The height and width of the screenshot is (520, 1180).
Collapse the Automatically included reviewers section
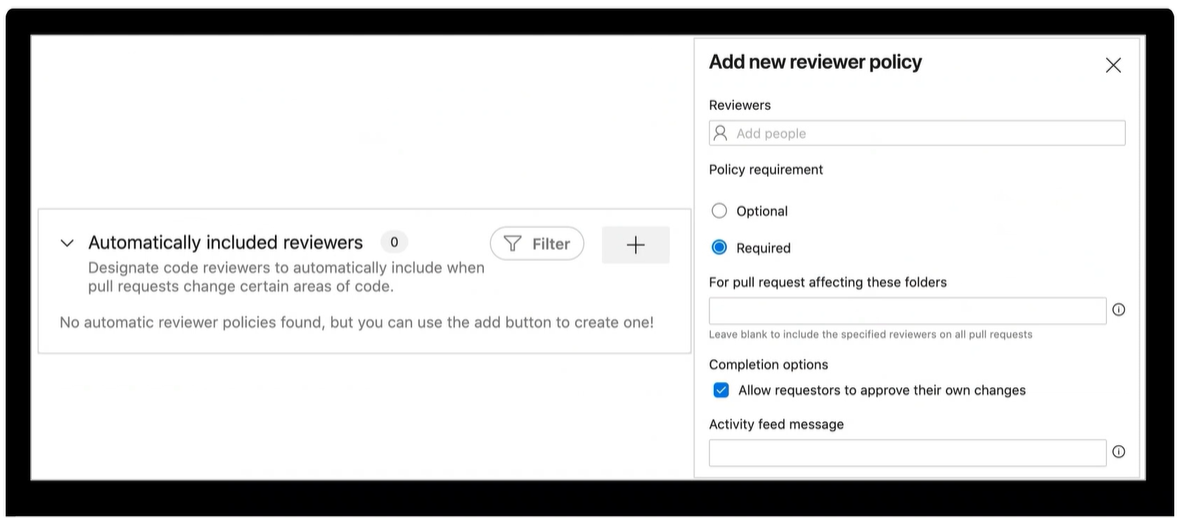click(67, 243)
